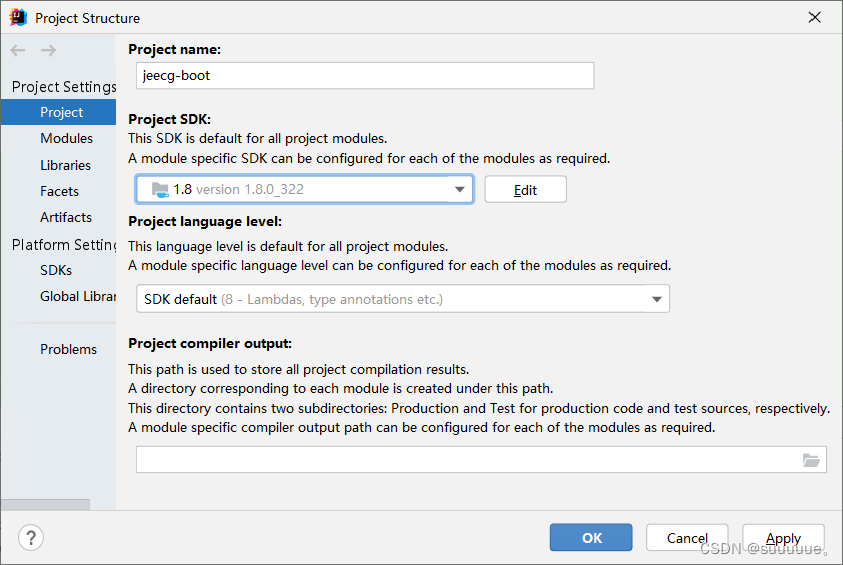843x565 pixels.
Task: Click the sidebar horizontal scrollbar
Action: pos(46,505)
